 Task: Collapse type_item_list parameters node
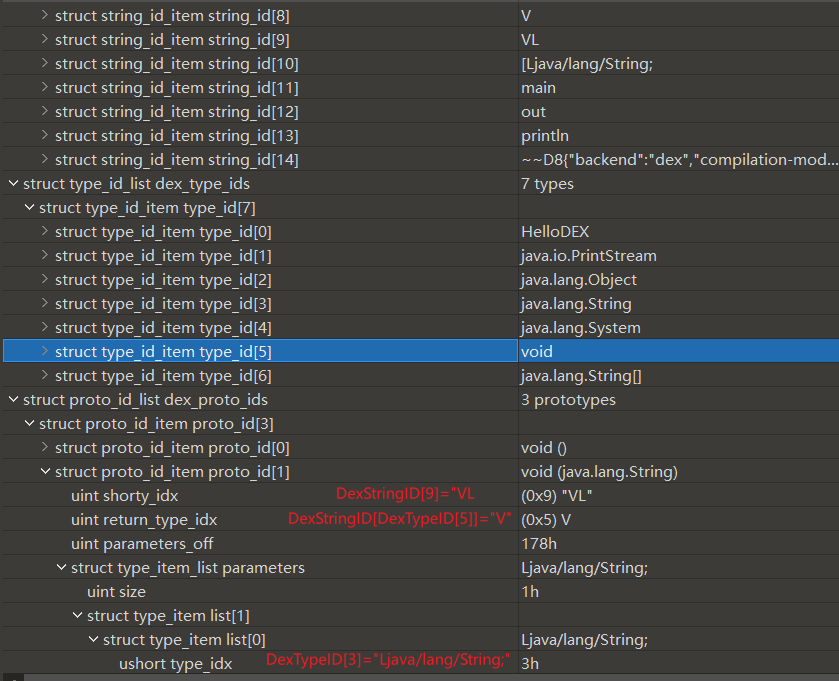(x=61, y=568)
